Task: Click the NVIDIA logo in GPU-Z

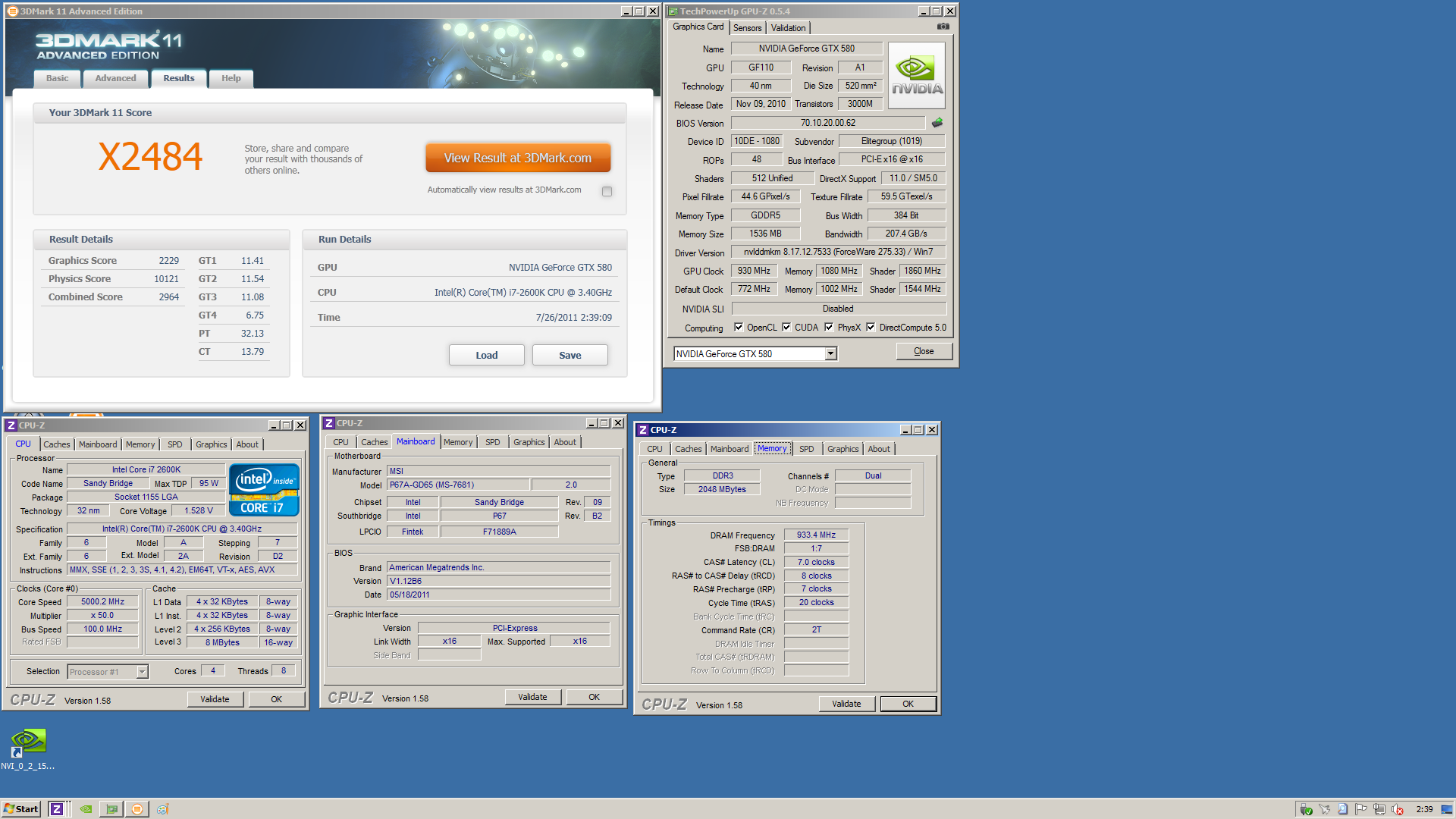Action: (x=917, y=75)
